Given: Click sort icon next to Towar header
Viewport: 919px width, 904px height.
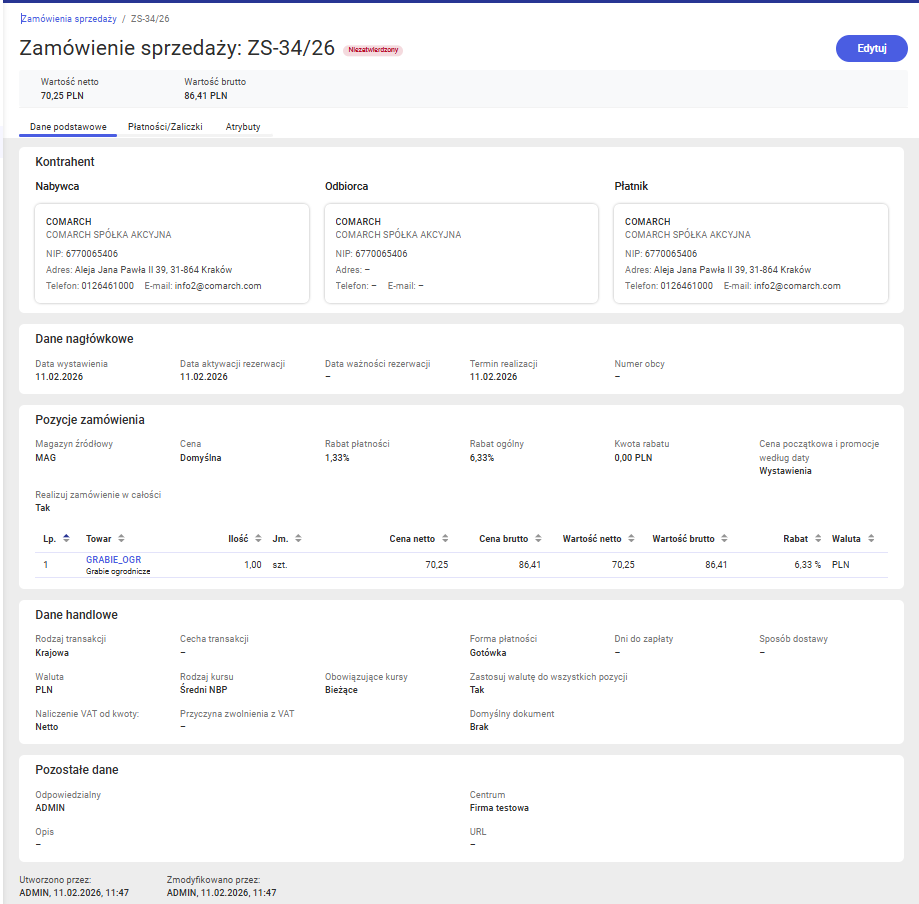Looking at the screenshot, I should pos(121,539).
